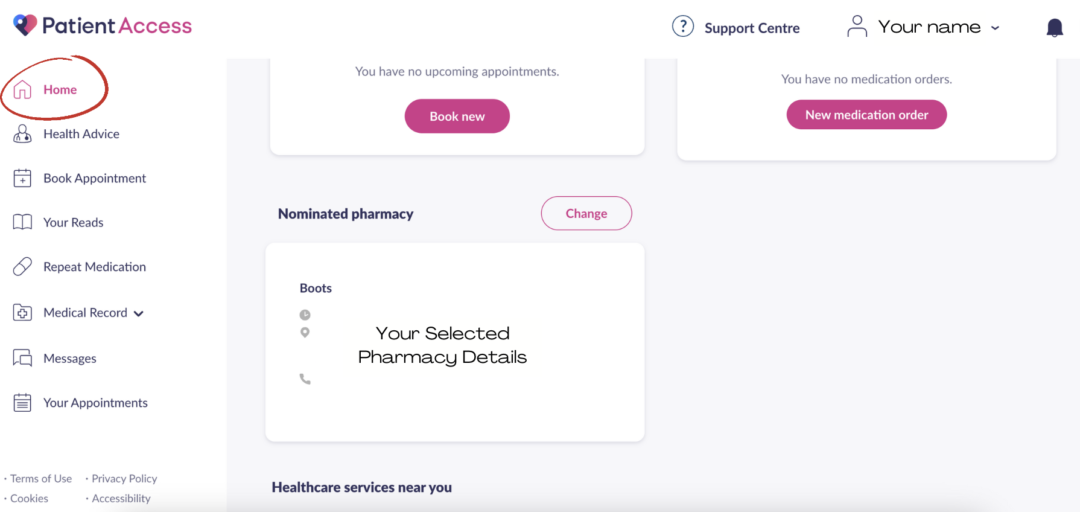
Task: Go to Health Advice in sidebar
Action: pos(81,134)
